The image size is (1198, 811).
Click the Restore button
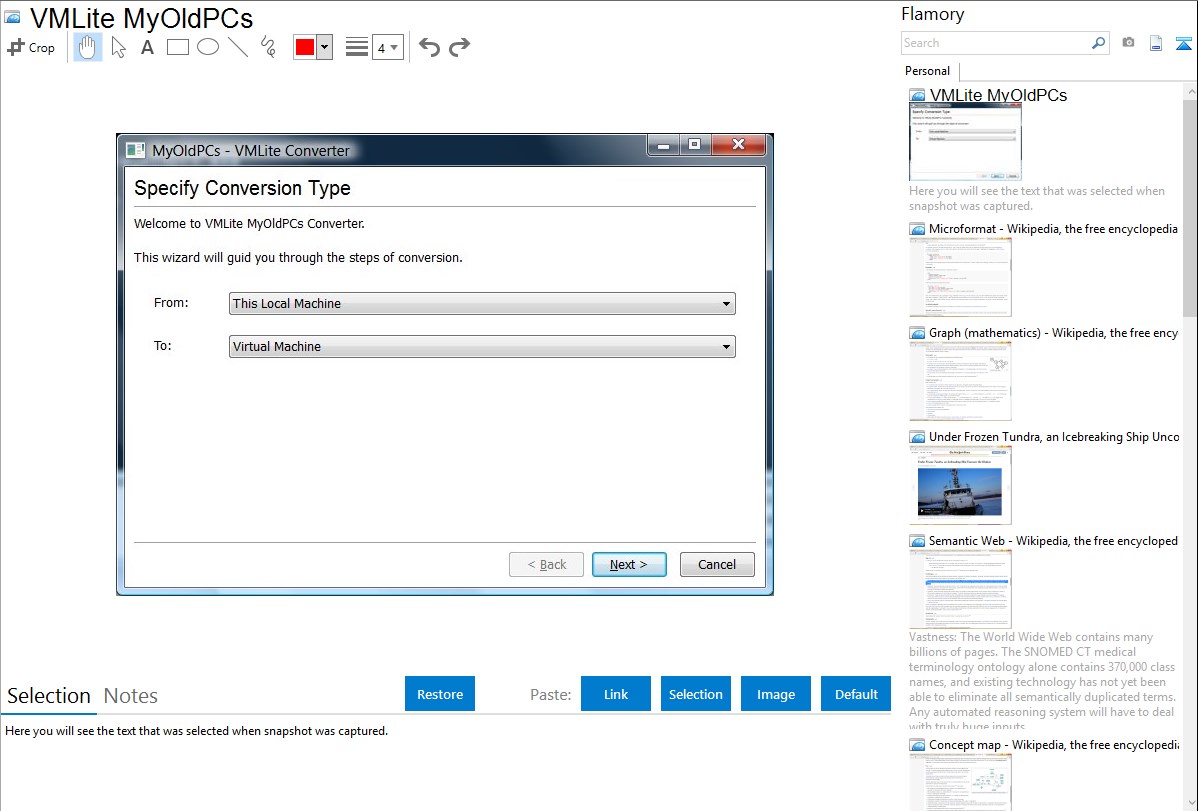coord(440,694)
